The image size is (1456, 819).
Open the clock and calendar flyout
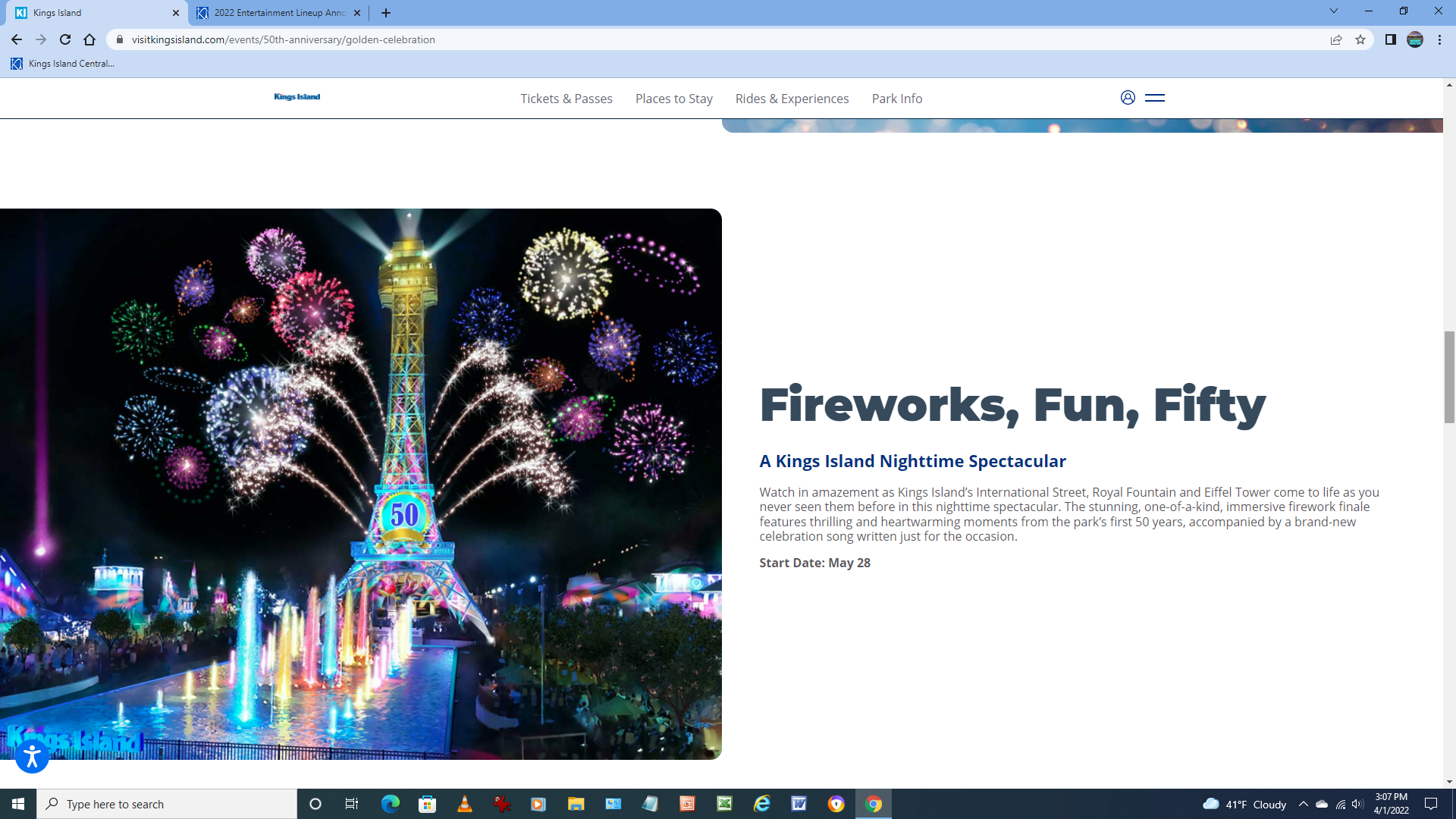(1391, 804)
